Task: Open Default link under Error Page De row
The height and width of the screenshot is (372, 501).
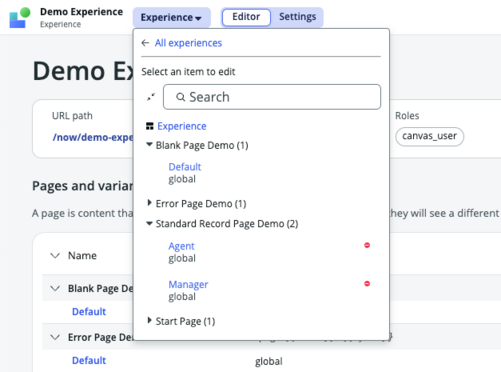Action: (89, 361)
